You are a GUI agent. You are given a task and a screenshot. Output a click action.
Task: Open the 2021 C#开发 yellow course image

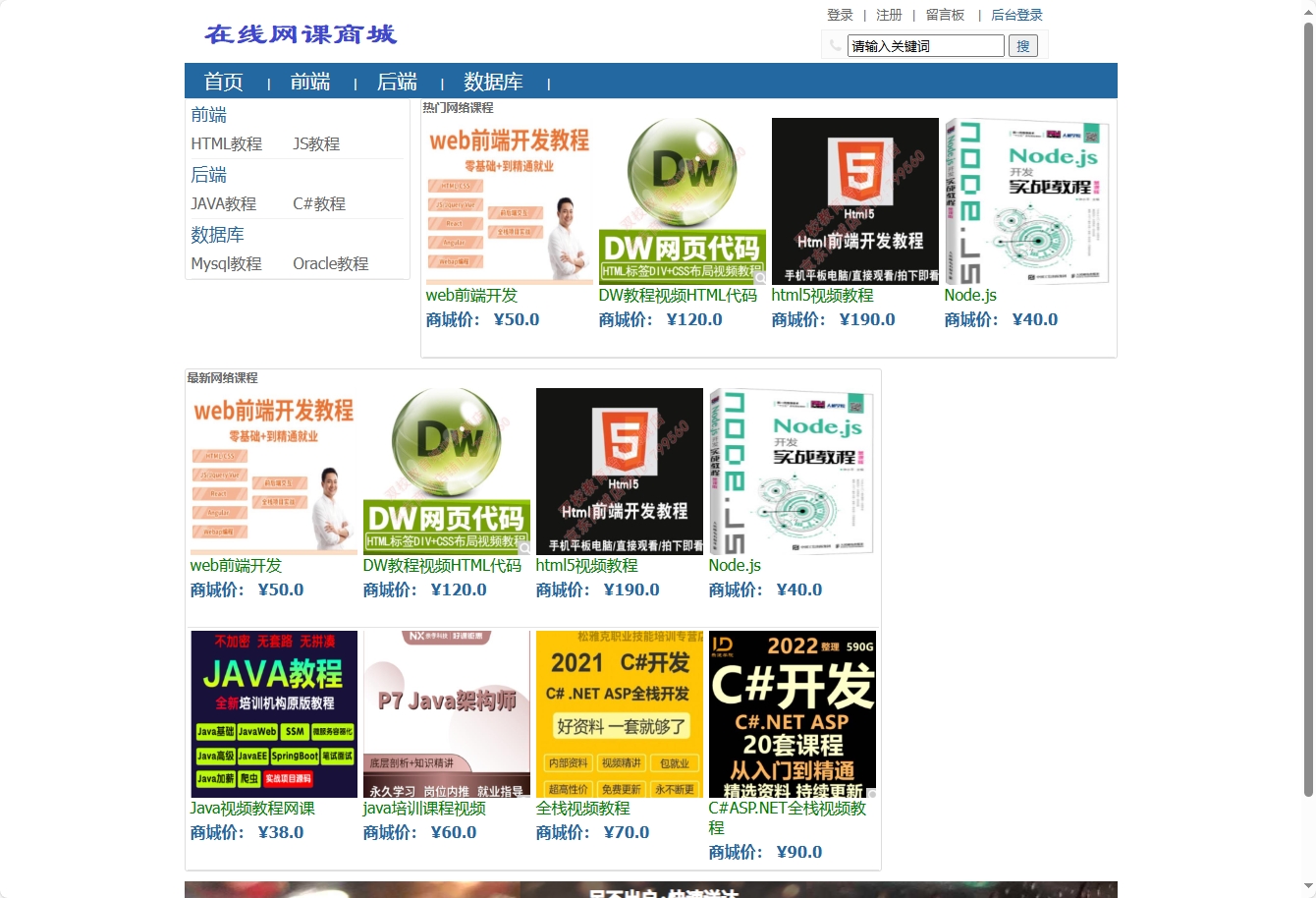(x=620, y=714)
